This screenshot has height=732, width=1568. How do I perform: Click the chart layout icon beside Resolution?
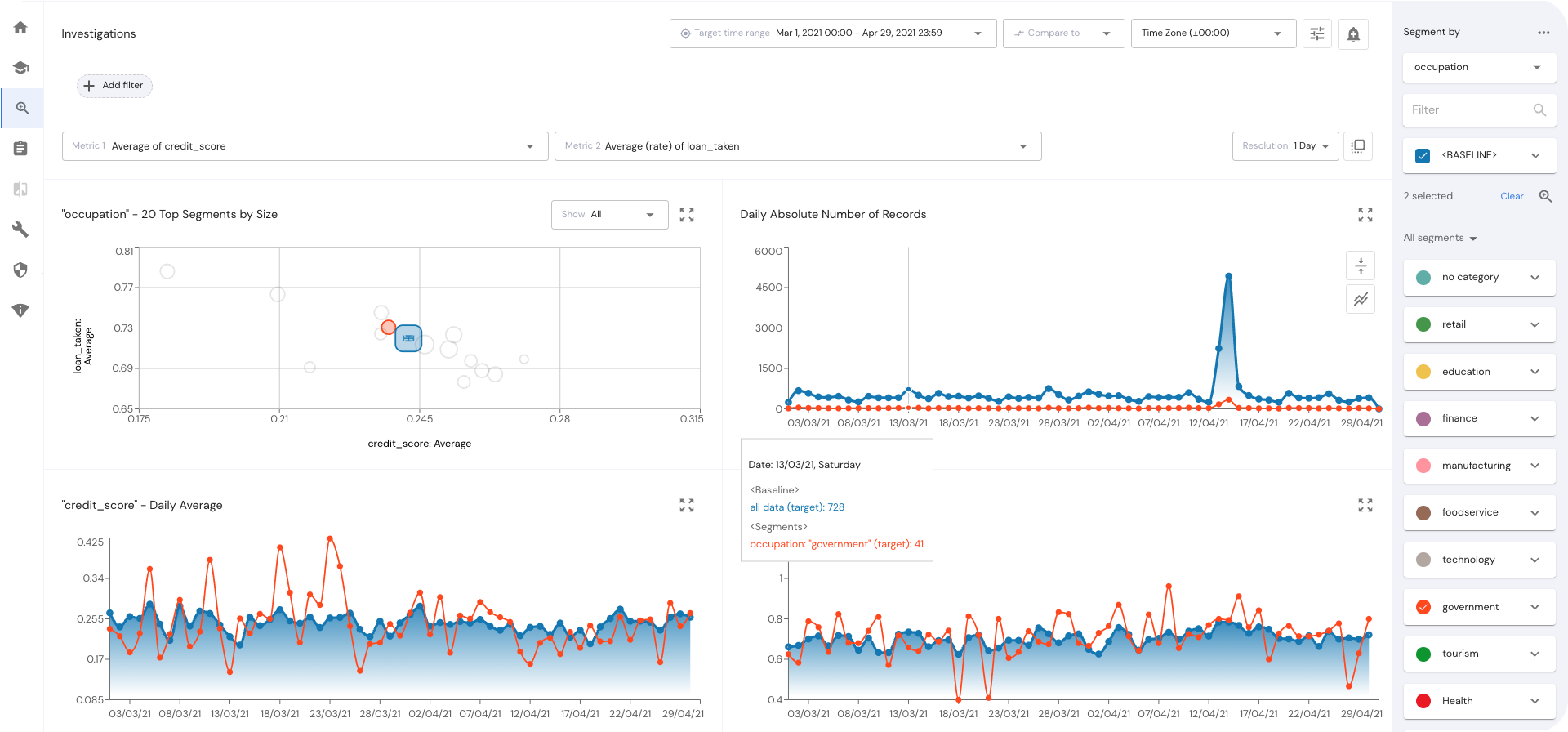point(1358,146)
